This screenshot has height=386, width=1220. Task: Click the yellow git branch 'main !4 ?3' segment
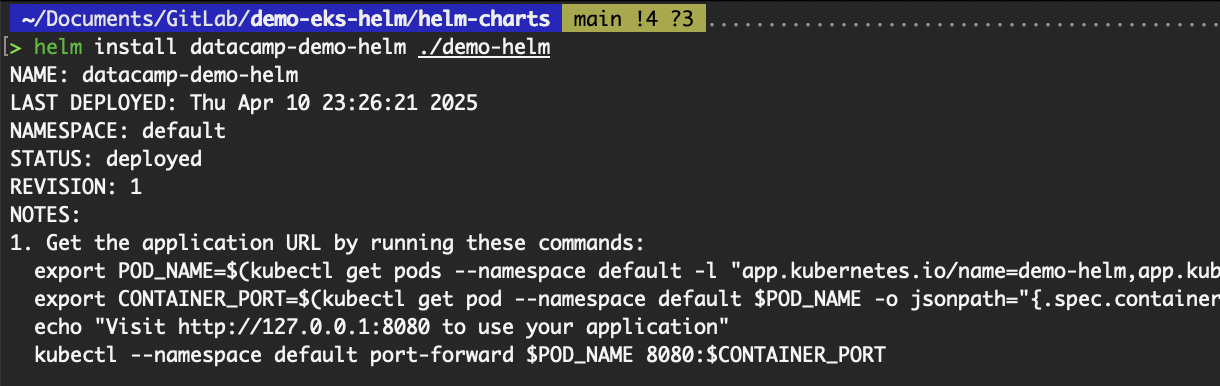pyautogui.click(x=634, y=19)
